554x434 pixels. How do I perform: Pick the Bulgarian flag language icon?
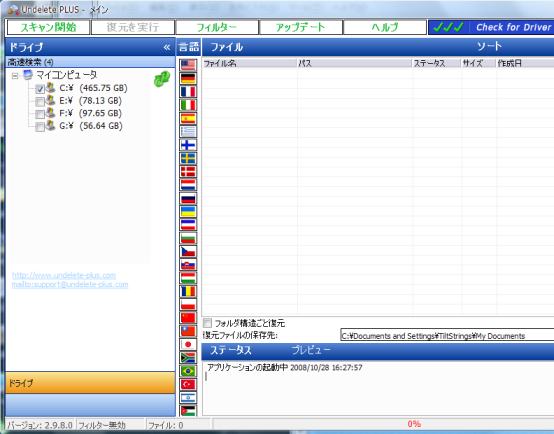click(188, 238)
